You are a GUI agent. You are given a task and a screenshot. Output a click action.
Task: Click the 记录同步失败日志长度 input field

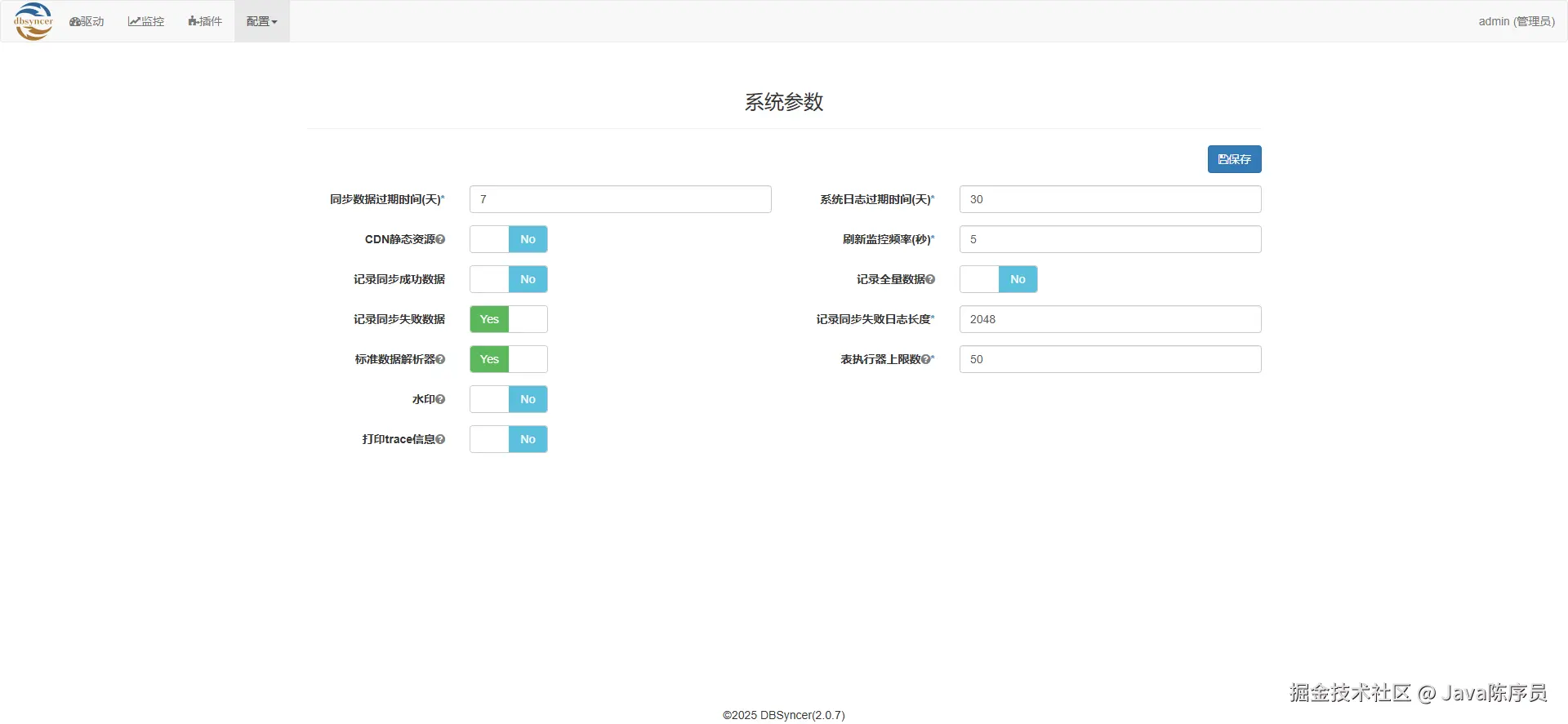[1111, 319]
